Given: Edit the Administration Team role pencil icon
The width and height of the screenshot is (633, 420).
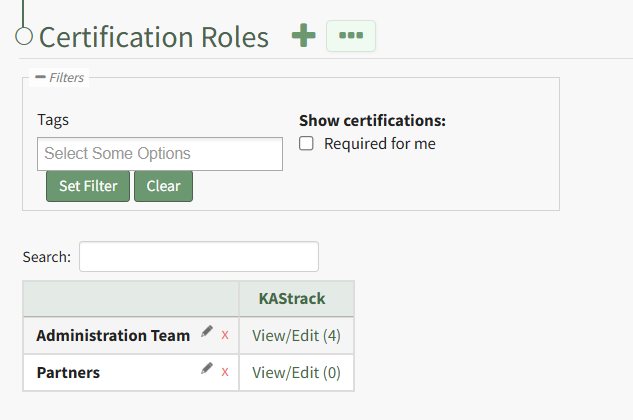Looking at the screenshot, I should tap(207, 333).
